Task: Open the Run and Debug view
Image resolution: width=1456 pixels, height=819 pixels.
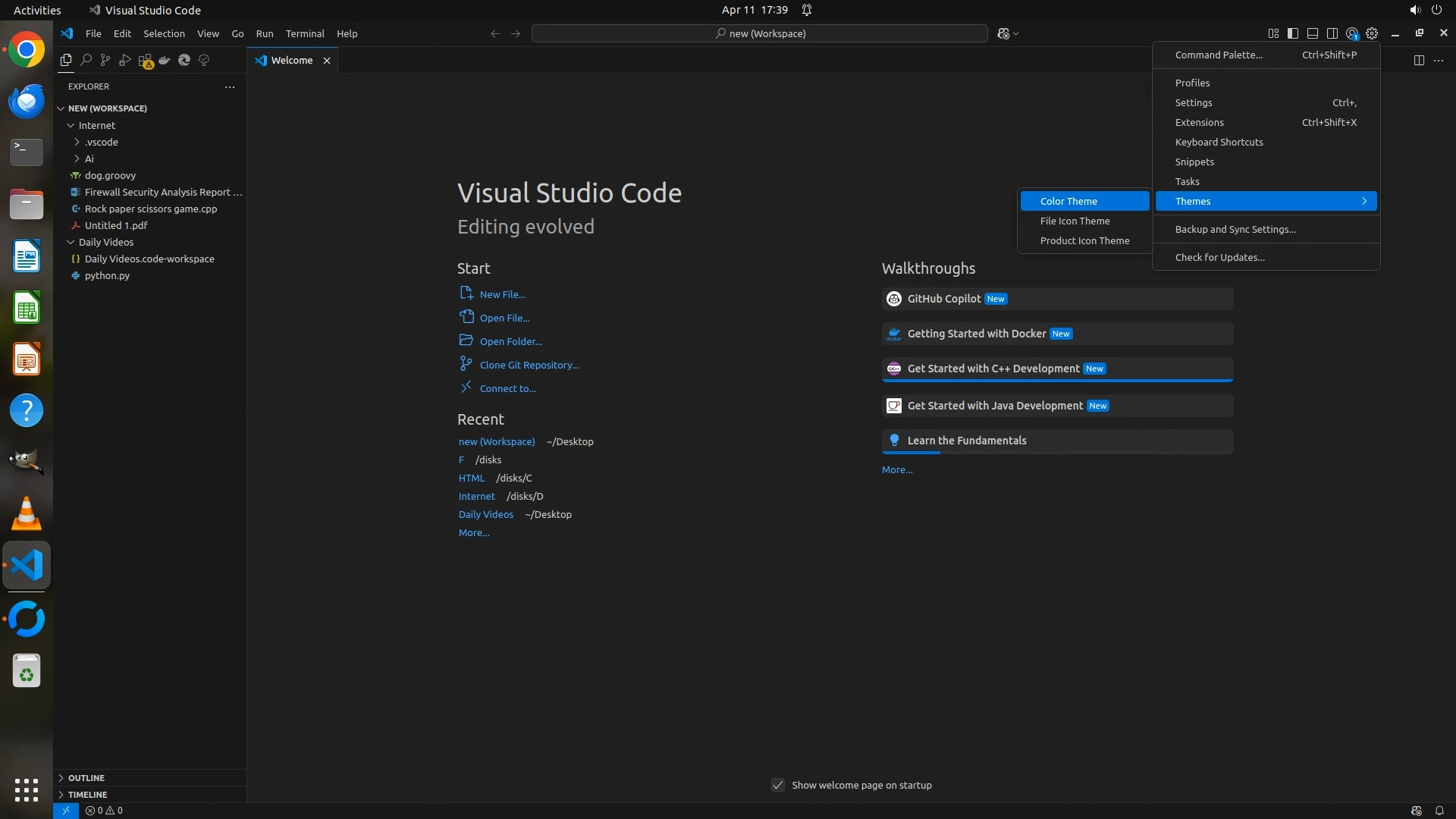Action: coord(125,60)
